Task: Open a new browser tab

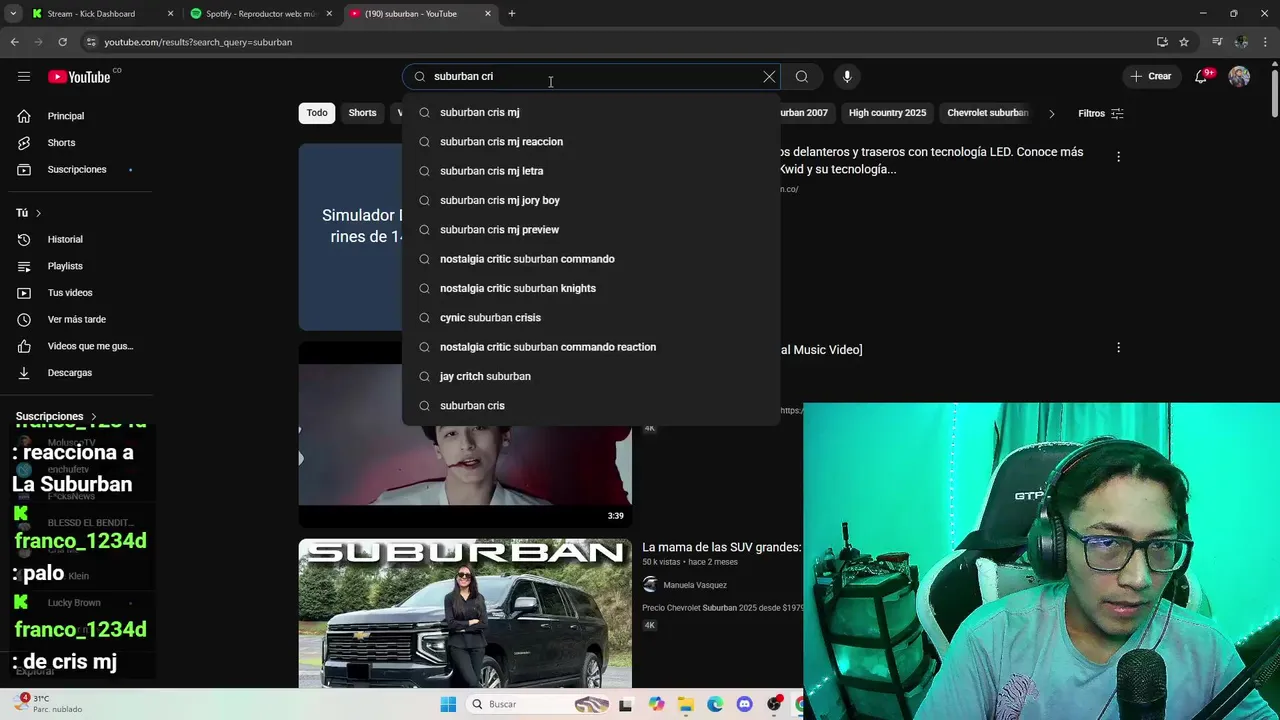Action: (x=512, y=14)
